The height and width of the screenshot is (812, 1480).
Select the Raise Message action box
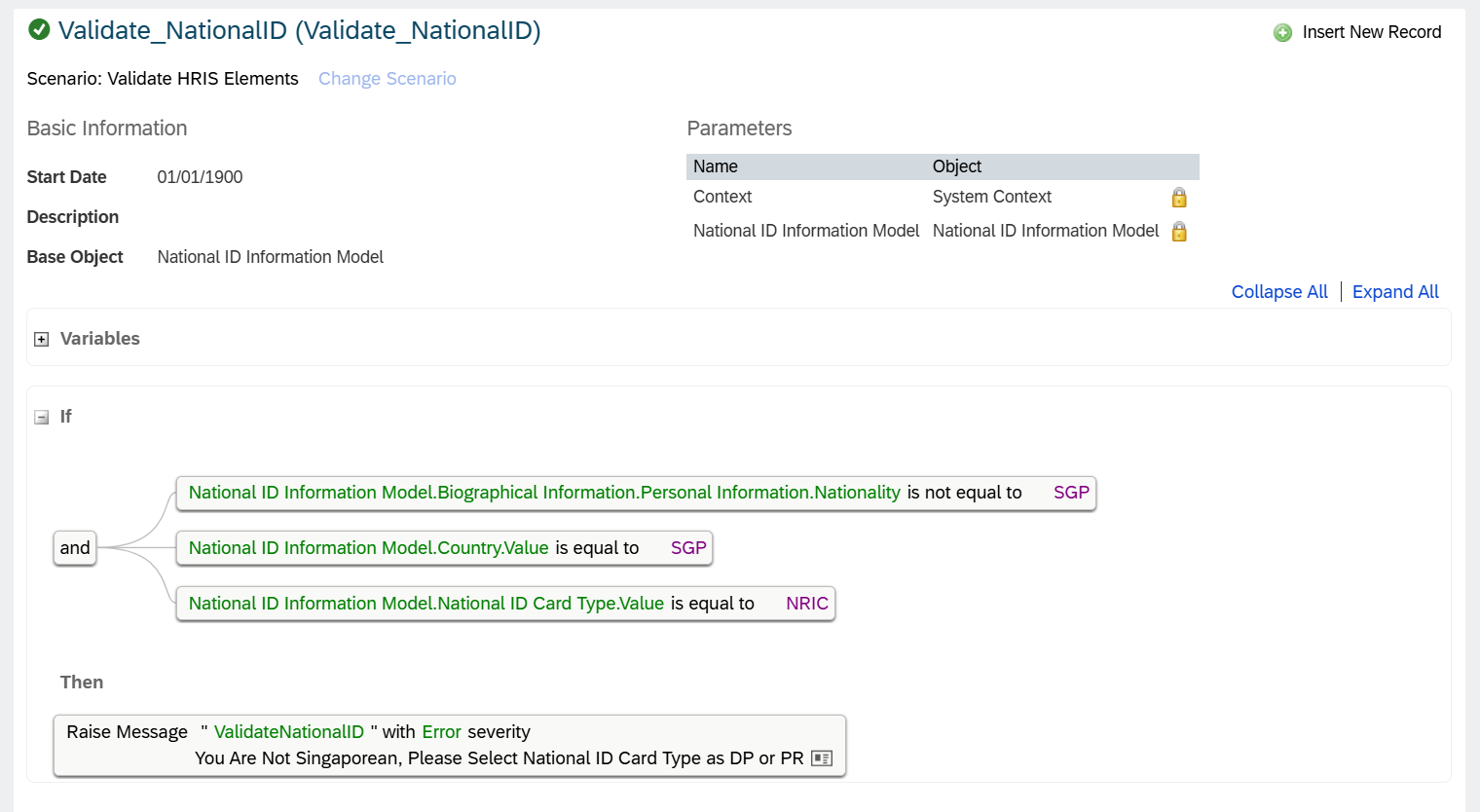tap(450, 746)
